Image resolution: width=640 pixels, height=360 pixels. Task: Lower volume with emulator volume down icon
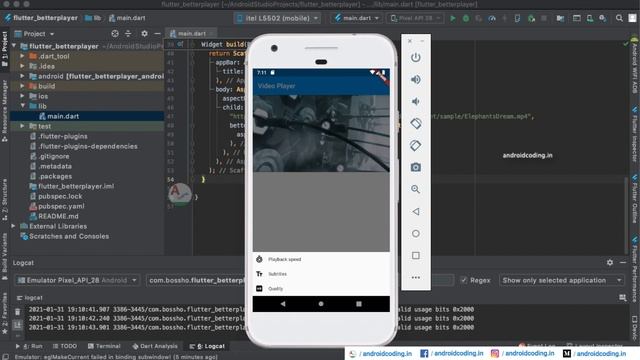click(416, 101)
